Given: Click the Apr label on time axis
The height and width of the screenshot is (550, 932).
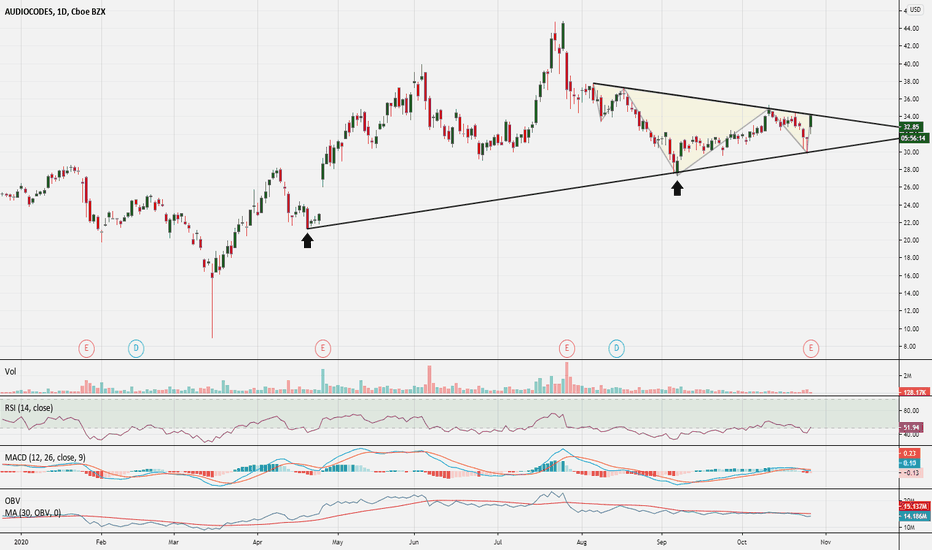Looking at the screenshot, I should (257, 542).
